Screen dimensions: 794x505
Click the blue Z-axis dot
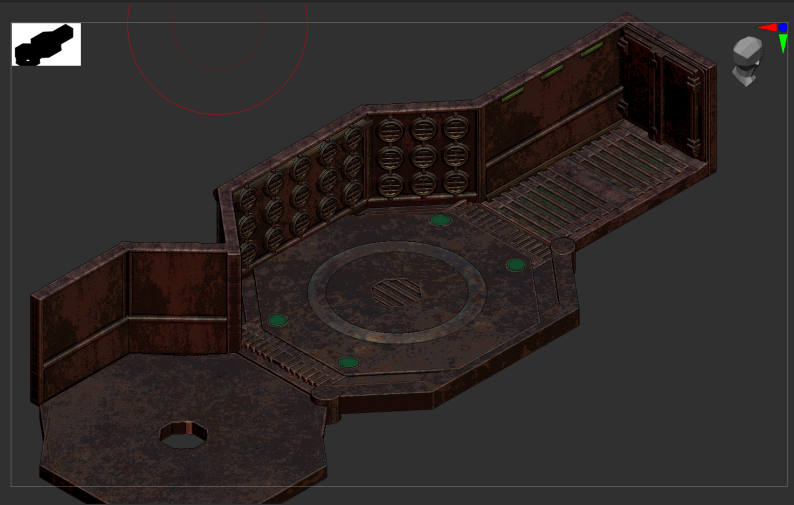pos(783,28)
